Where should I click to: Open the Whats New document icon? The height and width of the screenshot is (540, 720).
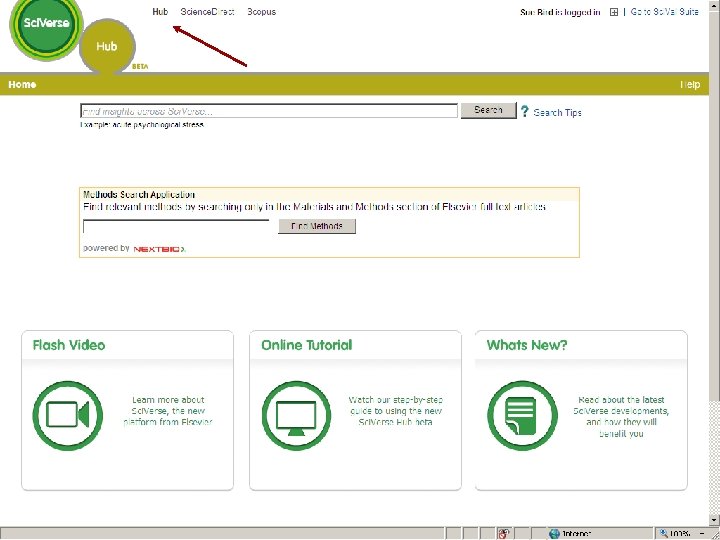523,415
